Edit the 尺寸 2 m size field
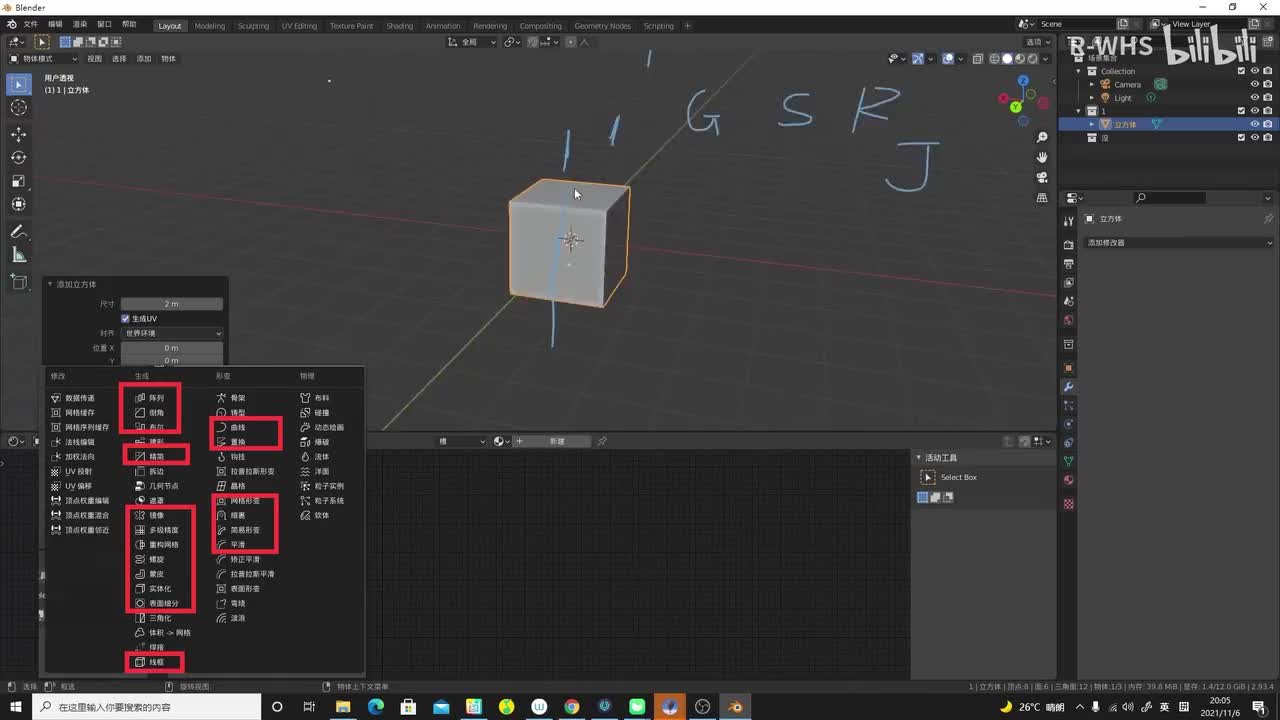The image size is (1280, 720). click(x=172, y=304)
